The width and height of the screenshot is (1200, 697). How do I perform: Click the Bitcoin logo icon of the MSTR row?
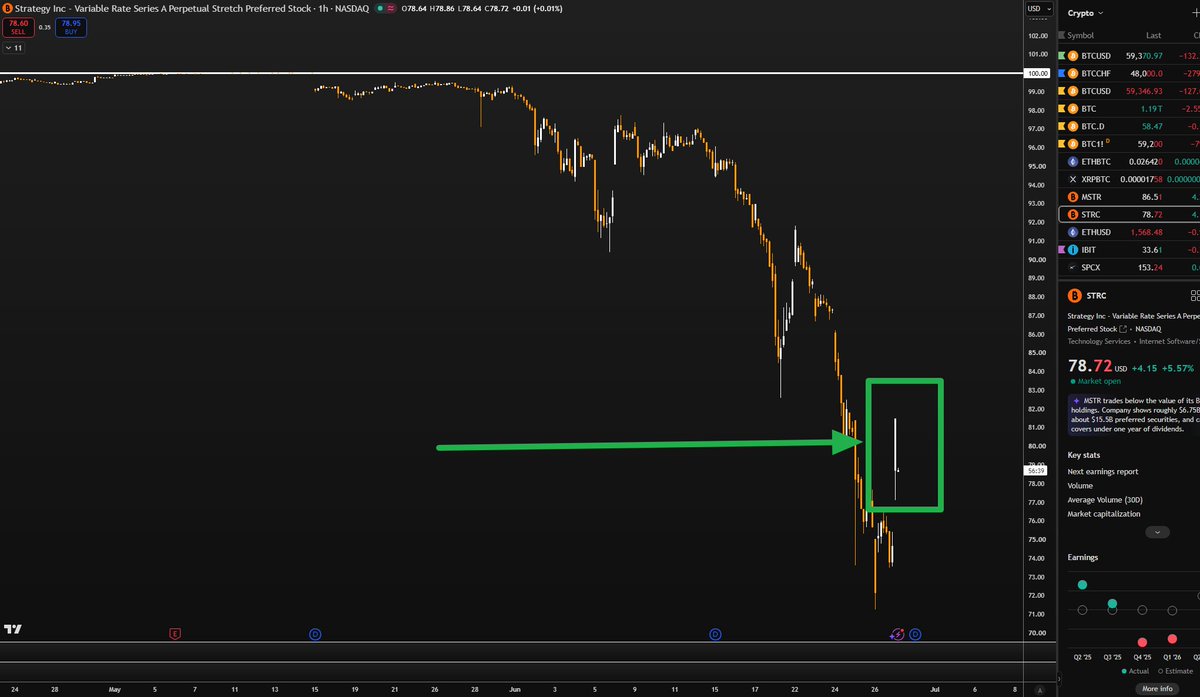click(x=1073, y=197)
